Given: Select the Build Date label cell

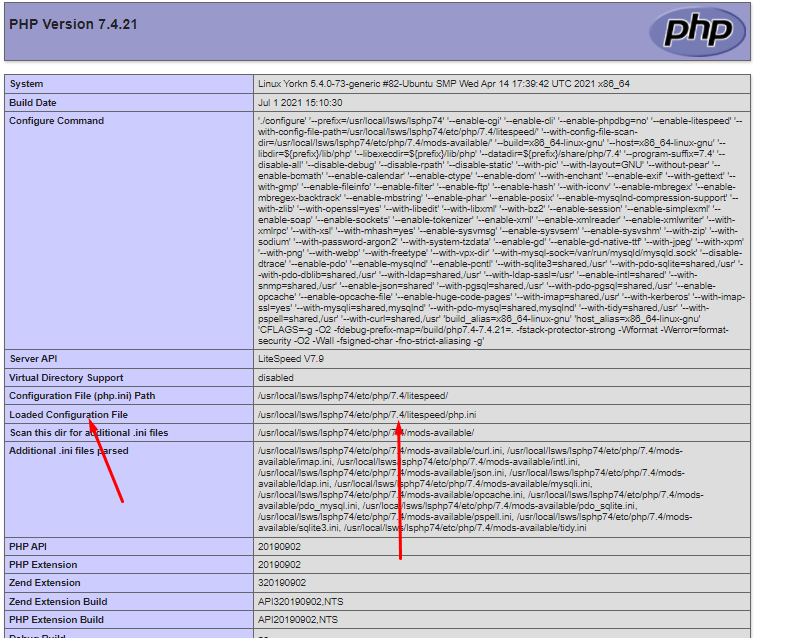Looking at the screenshot, I should coord(33,102).
